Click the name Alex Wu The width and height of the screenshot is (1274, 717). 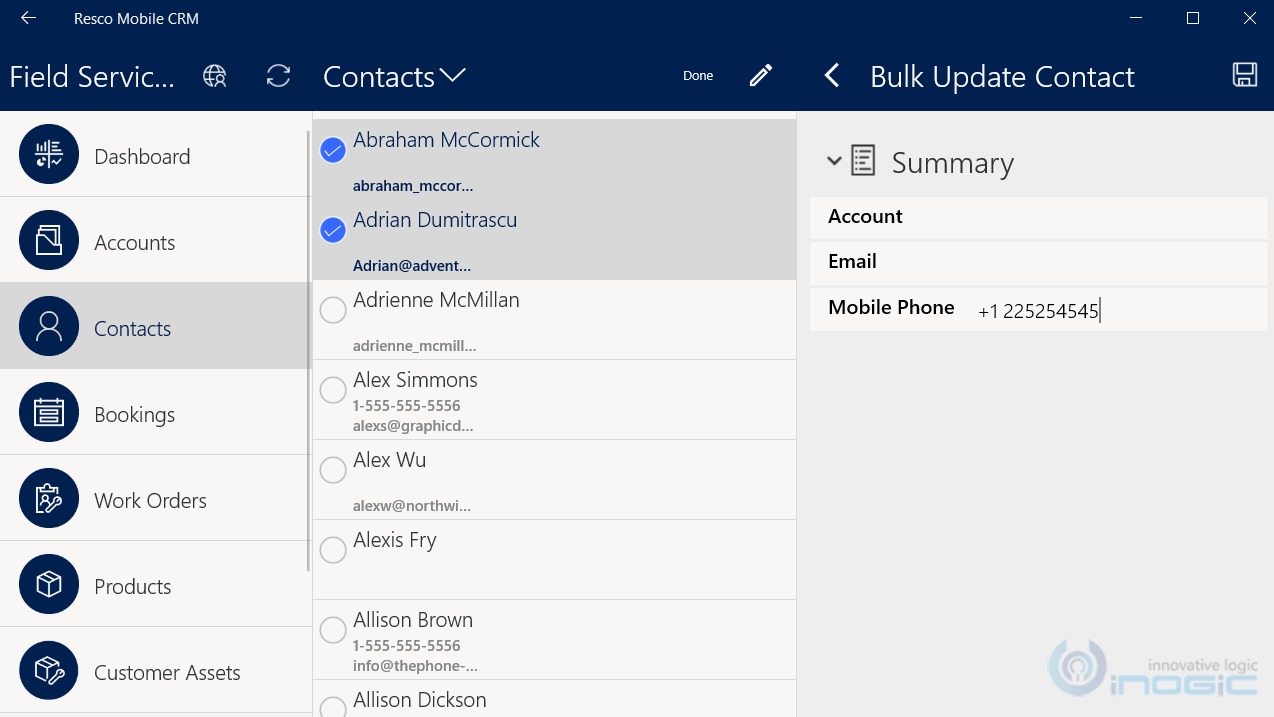pos(390,460)
